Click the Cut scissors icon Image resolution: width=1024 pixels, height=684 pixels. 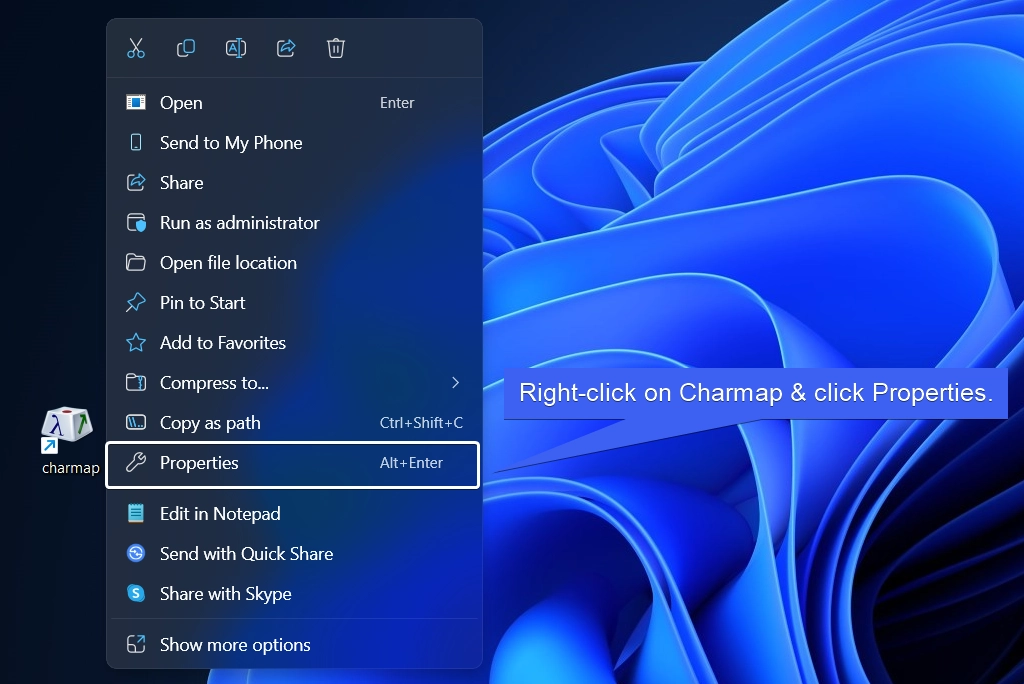(136, 48)
